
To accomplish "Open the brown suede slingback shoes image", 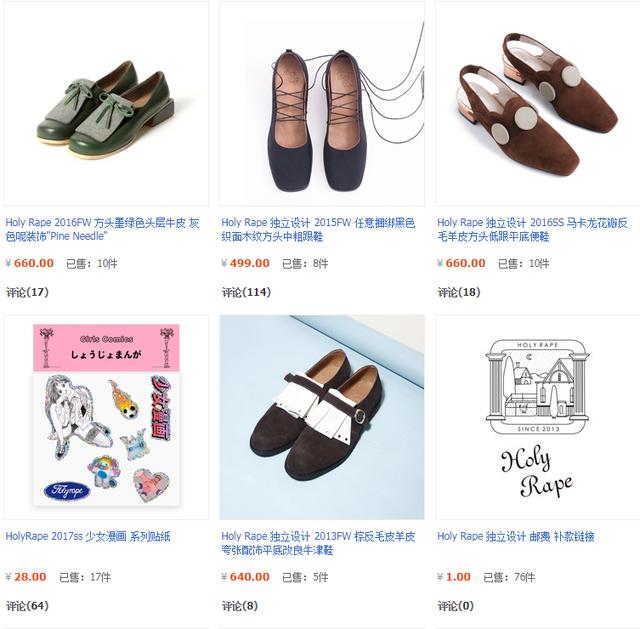I will point(538,104).
